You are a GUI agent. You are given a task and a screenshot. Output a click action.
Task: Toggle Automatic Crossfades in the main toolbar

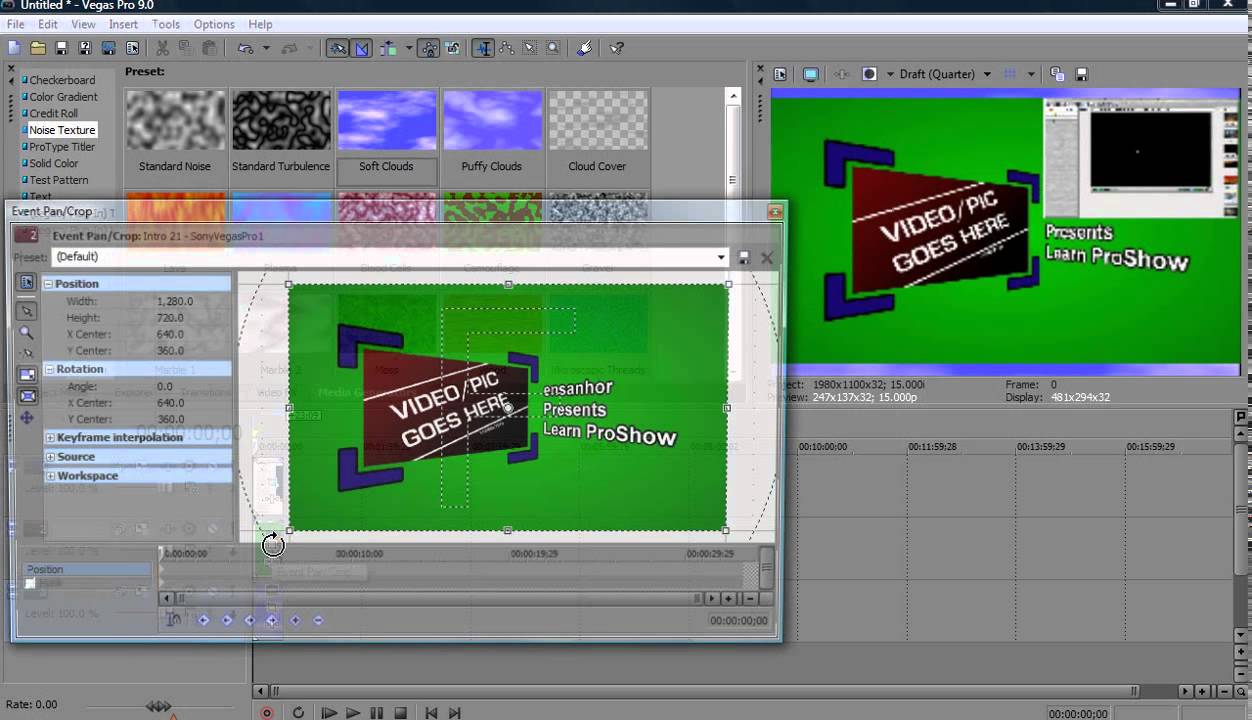point(362,48)
